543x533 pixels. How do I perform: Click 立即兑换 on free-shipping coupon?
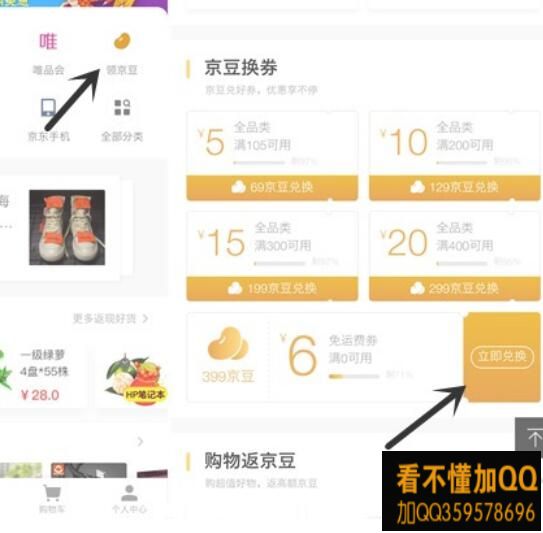click(501, 356)
